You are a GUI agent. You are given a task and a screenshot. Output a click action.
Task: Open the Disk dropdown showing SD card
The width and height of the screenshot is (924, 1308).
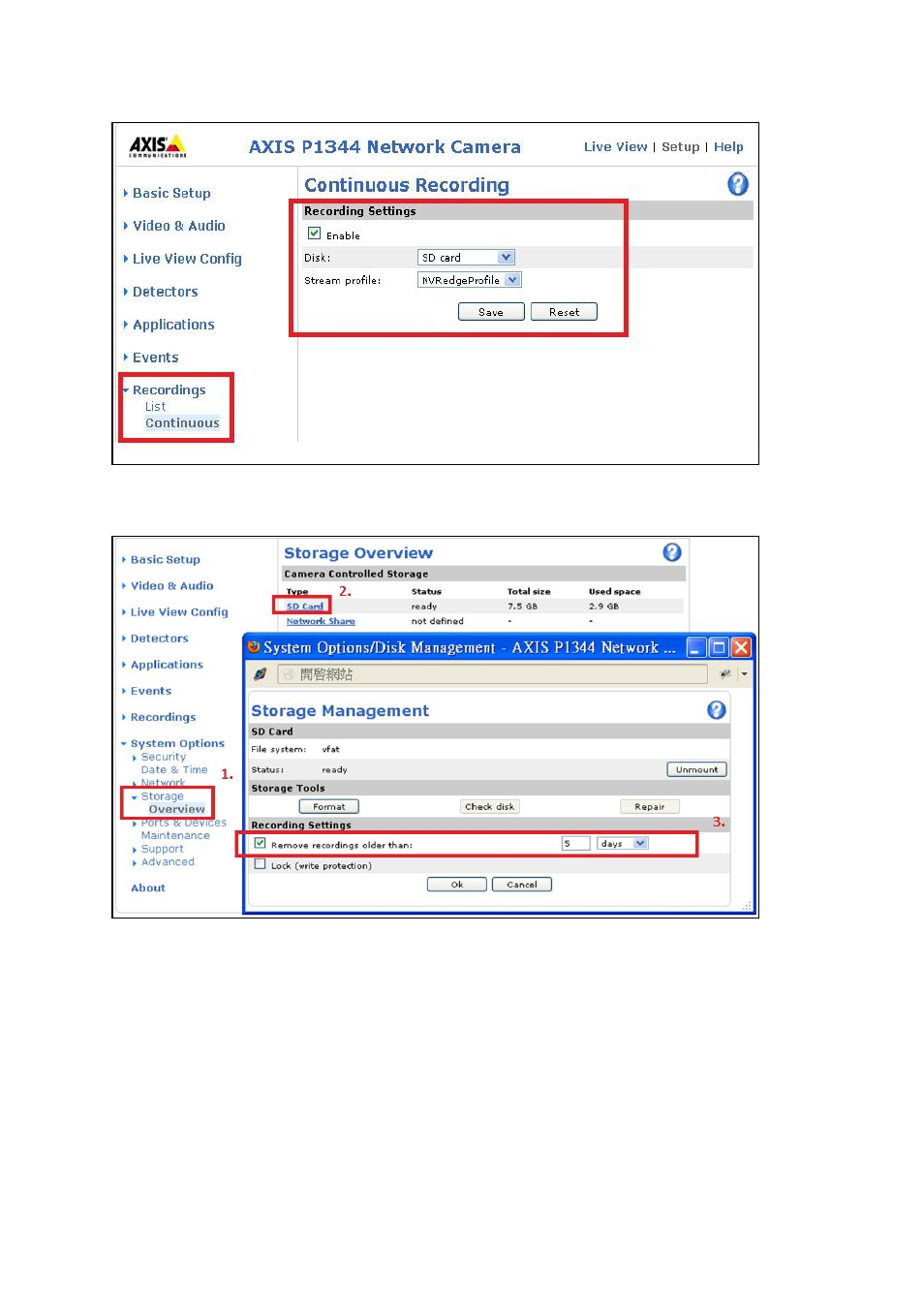pyautogui.click(x=466, y=258)
